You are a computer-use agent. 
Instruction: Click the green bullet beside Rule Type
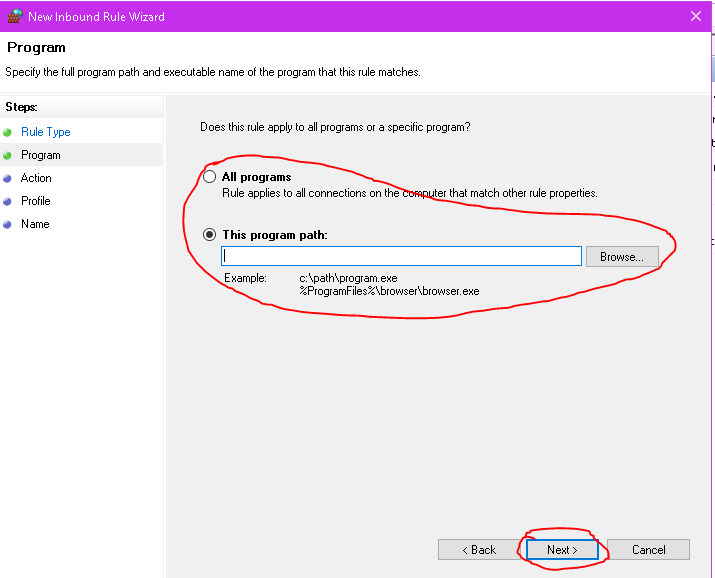click(7, 133)
